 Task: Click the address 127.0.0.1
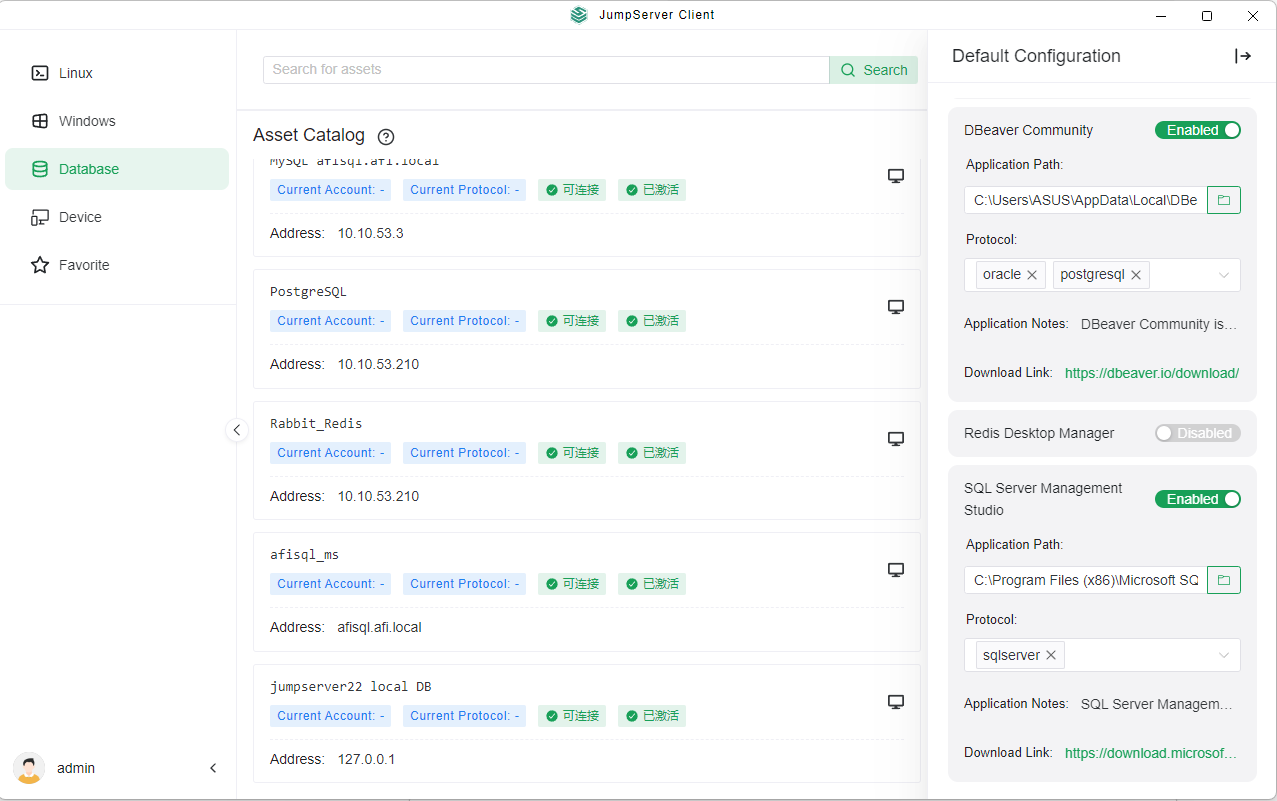pos(366,759)
